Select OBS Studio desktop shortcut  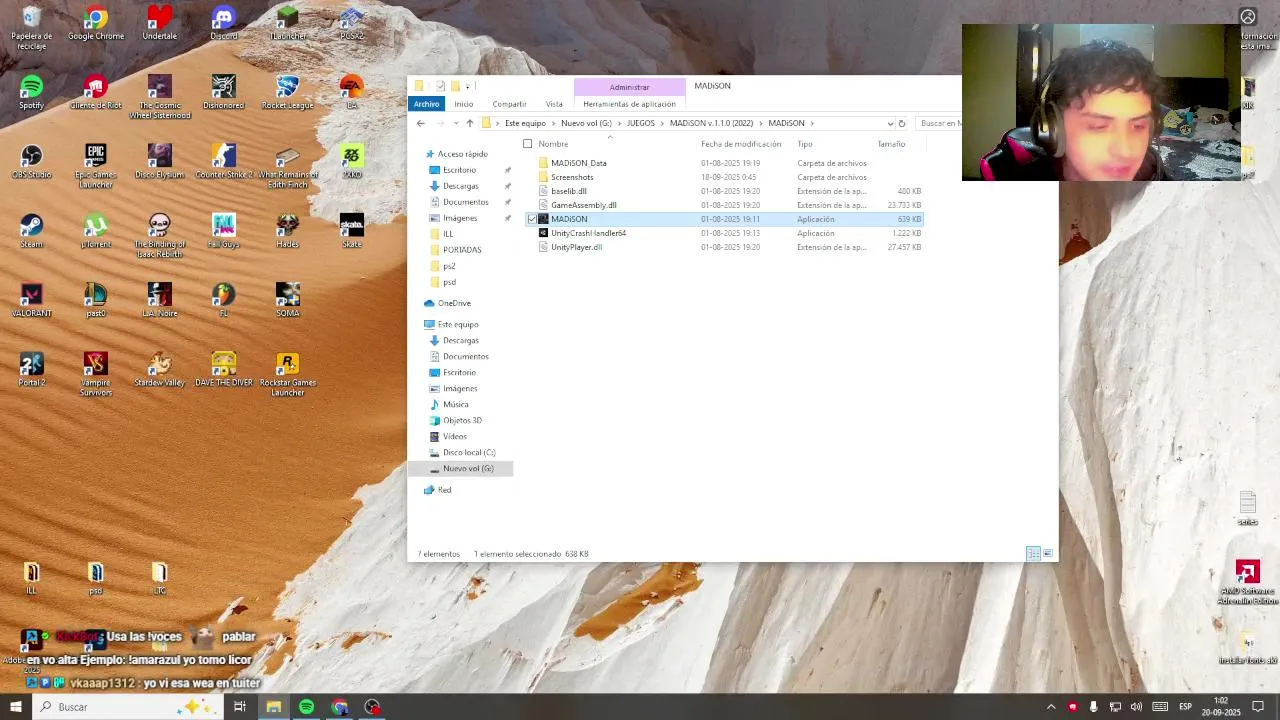32,162
